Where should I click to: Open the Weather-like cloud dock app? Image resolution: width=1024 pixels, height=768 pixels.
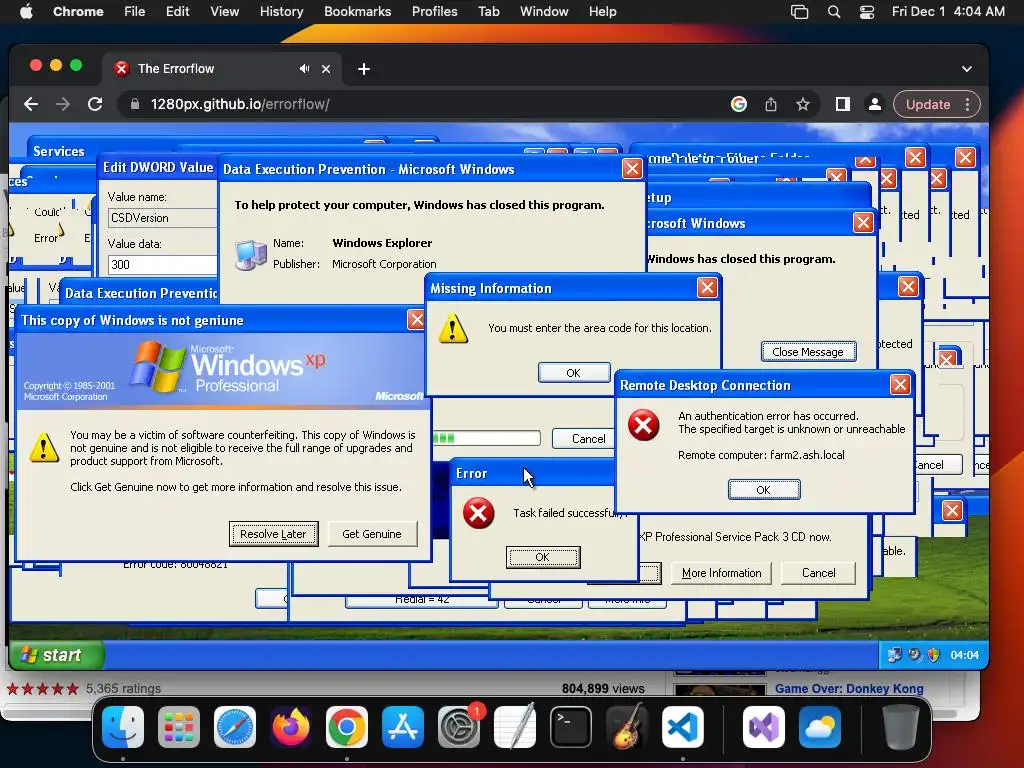coord(820,727)
